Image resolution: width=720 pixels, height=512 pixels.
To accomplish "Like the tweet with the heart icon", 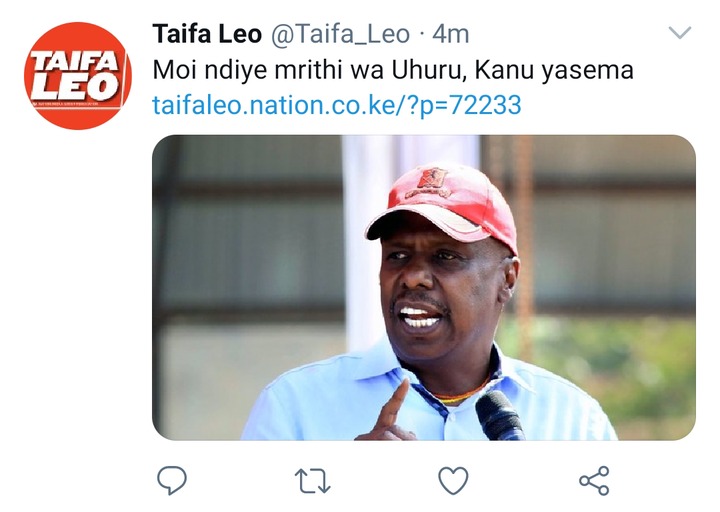I will (x=453, y=480).
